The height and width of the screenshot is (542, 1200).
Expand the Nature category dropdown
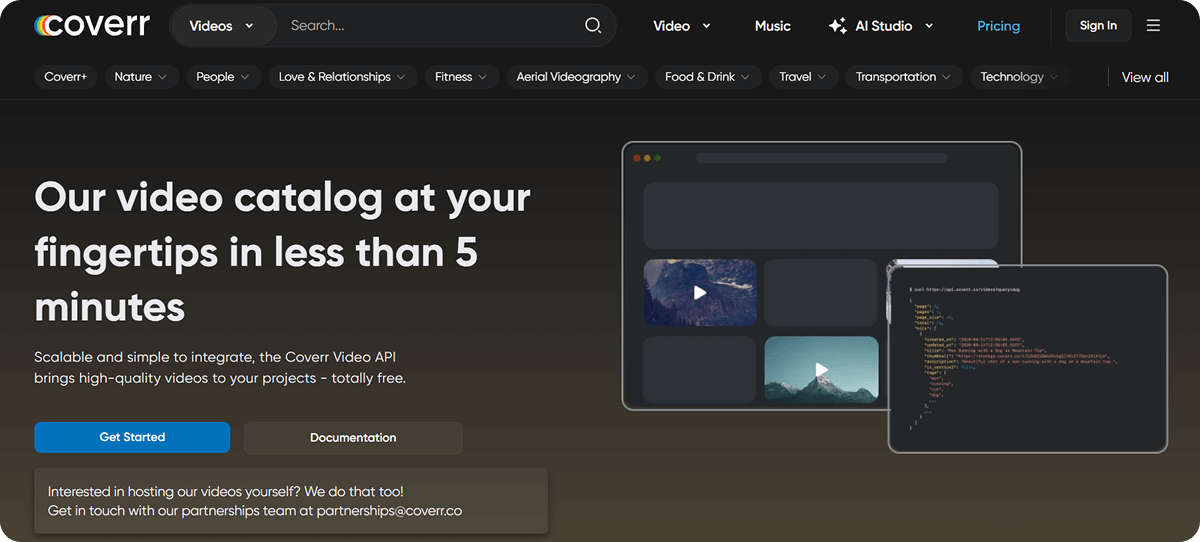[141, 77]
